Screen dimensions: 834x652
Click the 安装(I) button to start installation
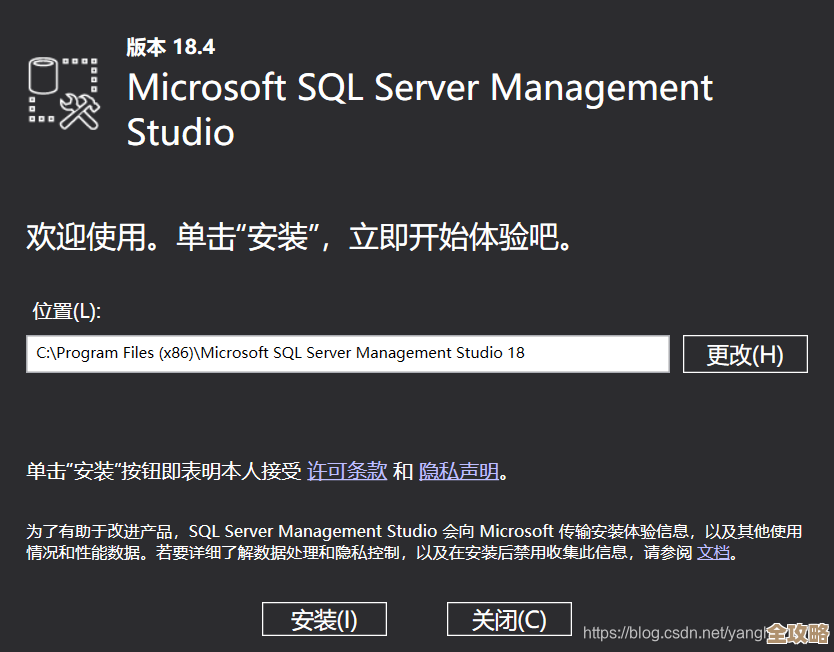[323, 619]
